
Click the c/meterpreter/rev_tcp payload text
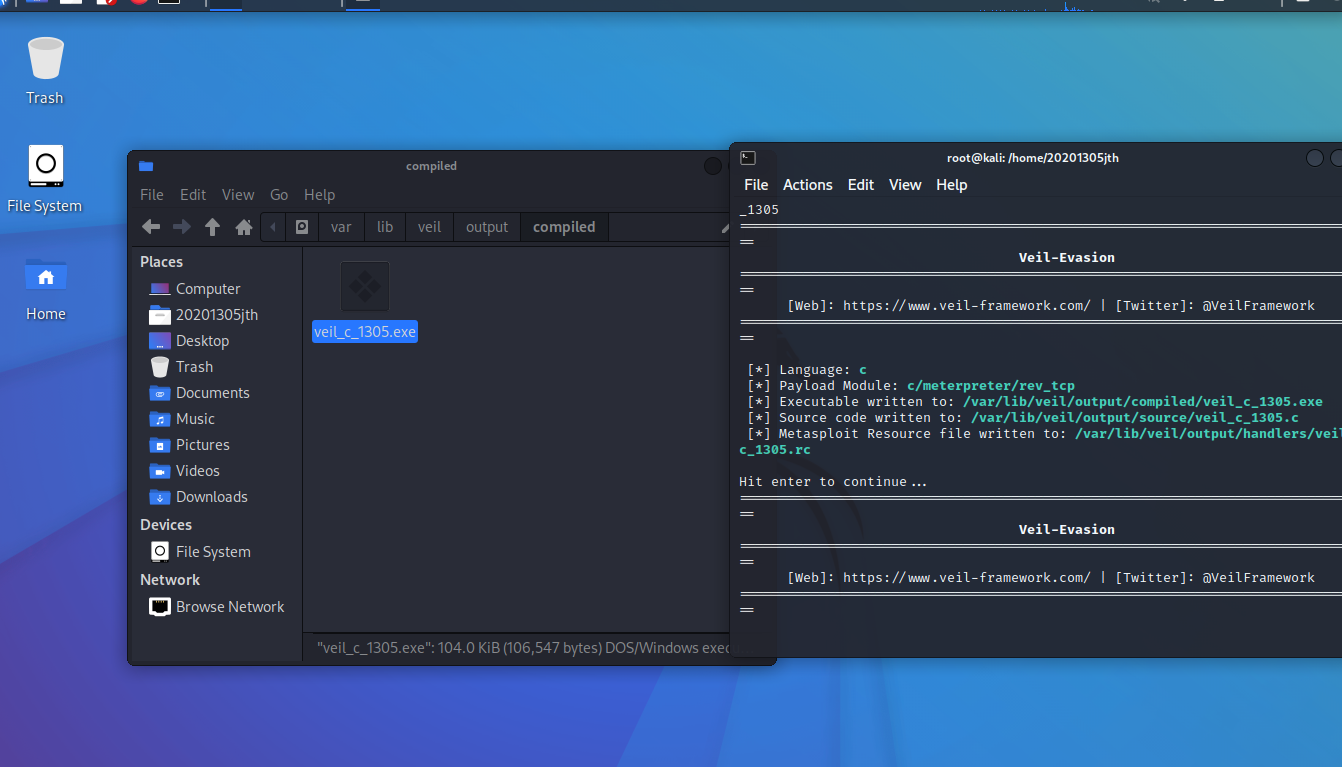tap(991, 385)
